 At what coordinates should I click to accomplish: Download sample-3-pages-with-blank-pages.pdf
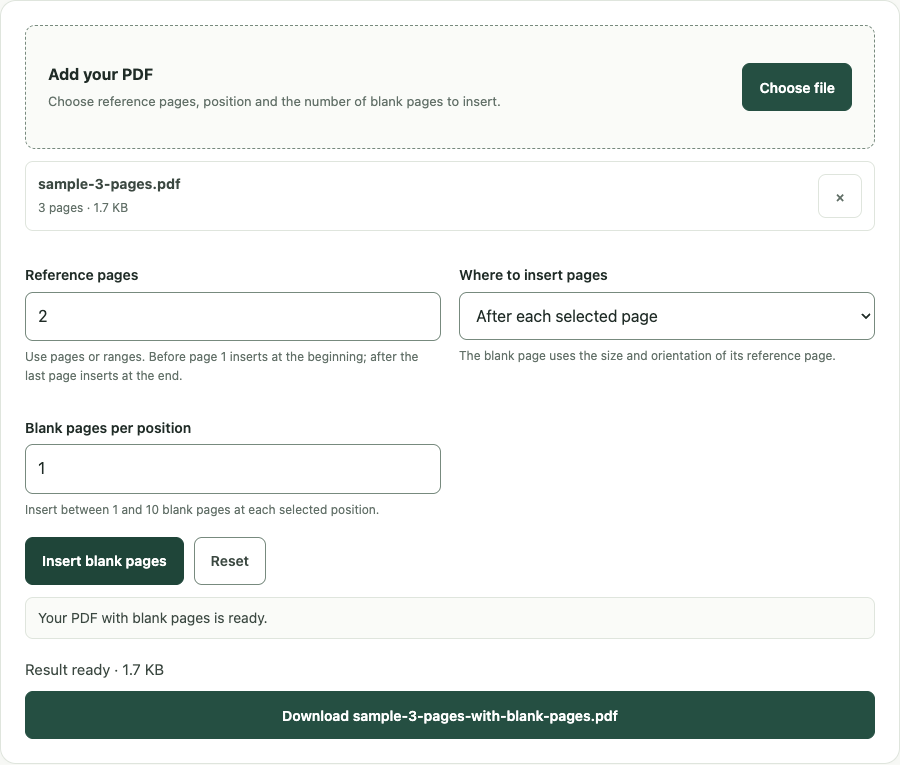tap(450, 716)
